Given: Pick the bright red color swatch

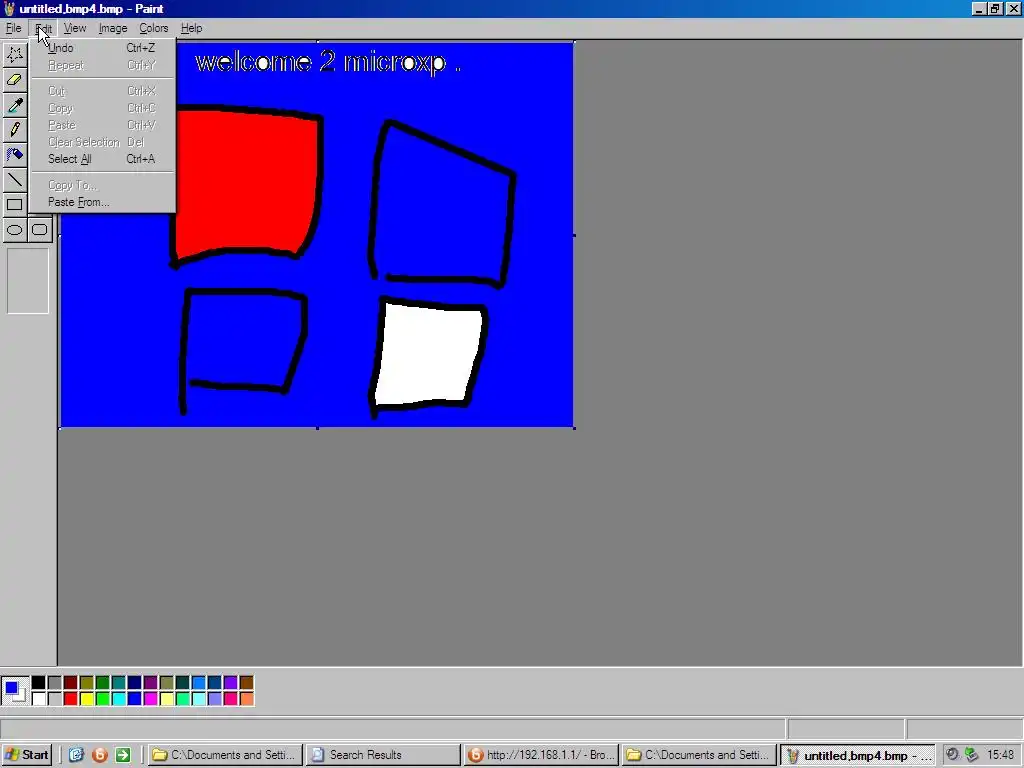Looking at the screenshot, I should pos(71,699).
